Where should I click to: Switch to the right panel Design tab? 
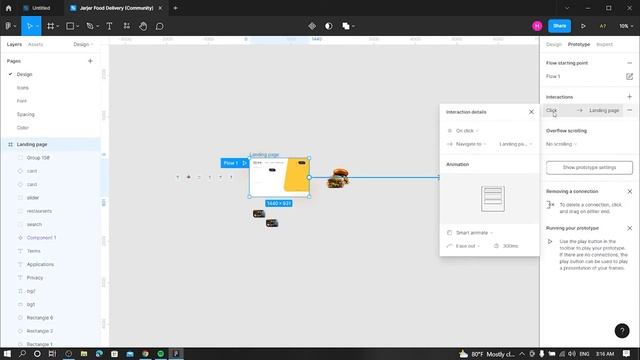pyautogui.click(x=554, y=44)
